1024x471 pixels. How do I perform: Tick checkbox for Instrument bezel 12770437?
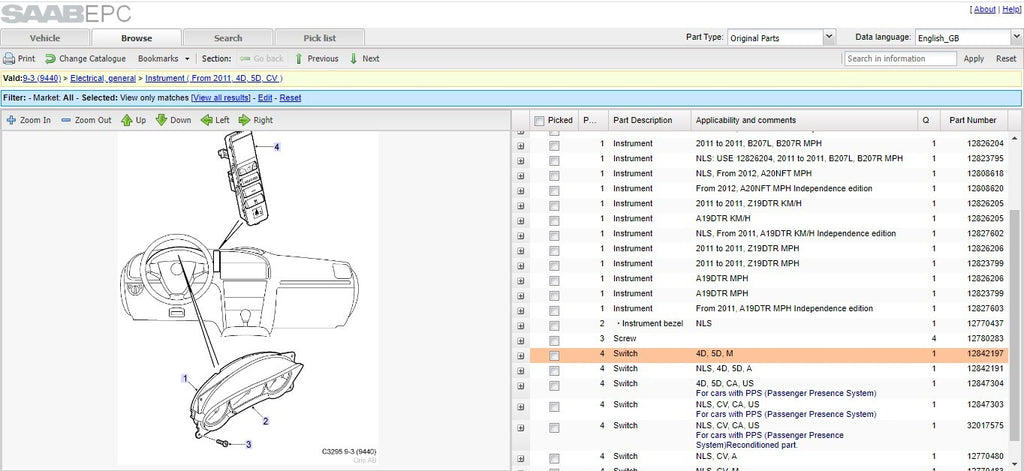(x=554, y=326)
